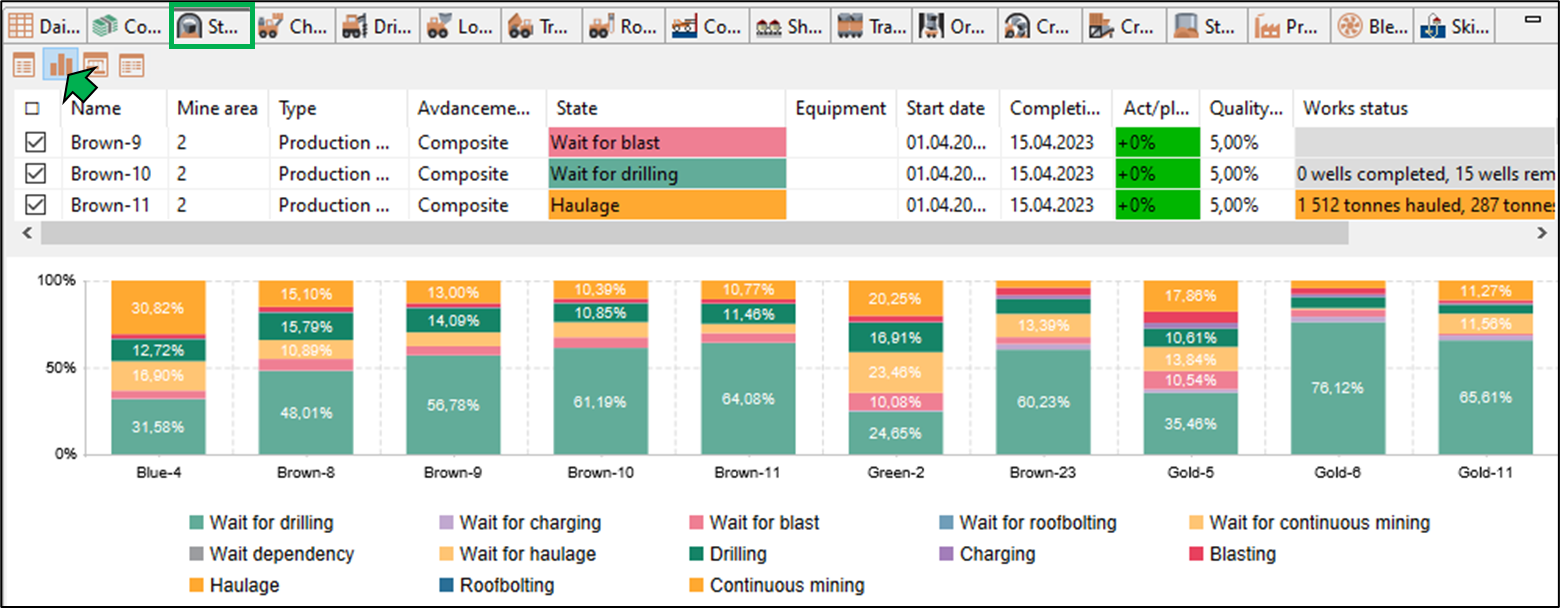Open the 'Tr...' truck tab
The height and width of the screenshot is (608, 1560).
[x=543, y=26]
